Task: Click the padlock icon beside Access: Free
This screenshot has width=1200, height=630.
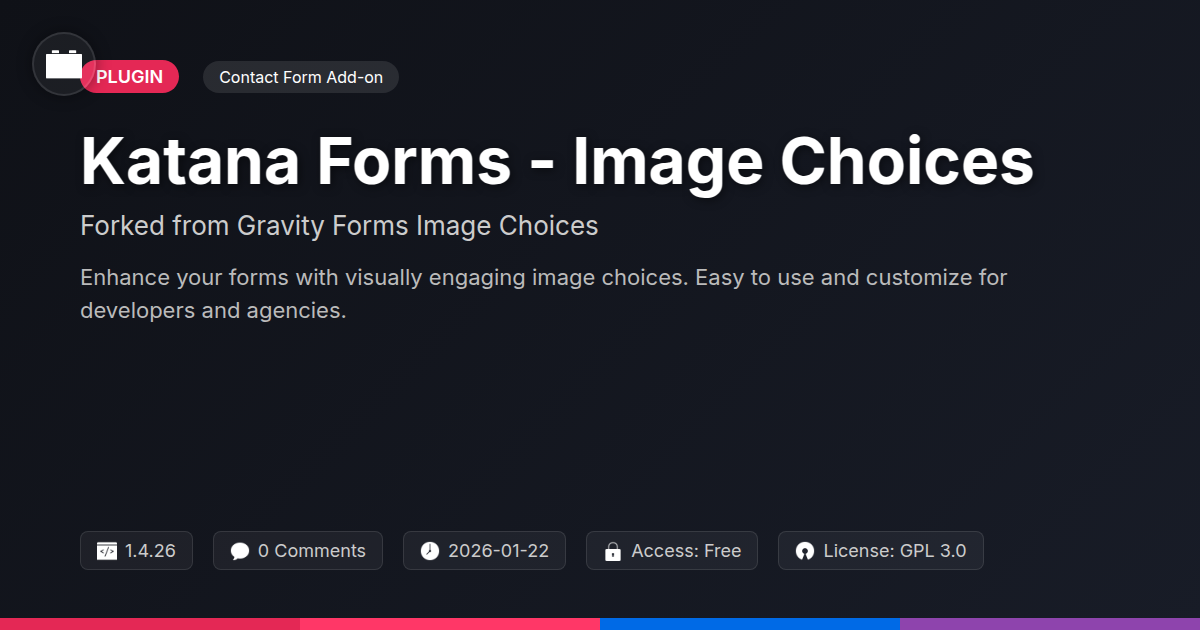Action: 613,551
